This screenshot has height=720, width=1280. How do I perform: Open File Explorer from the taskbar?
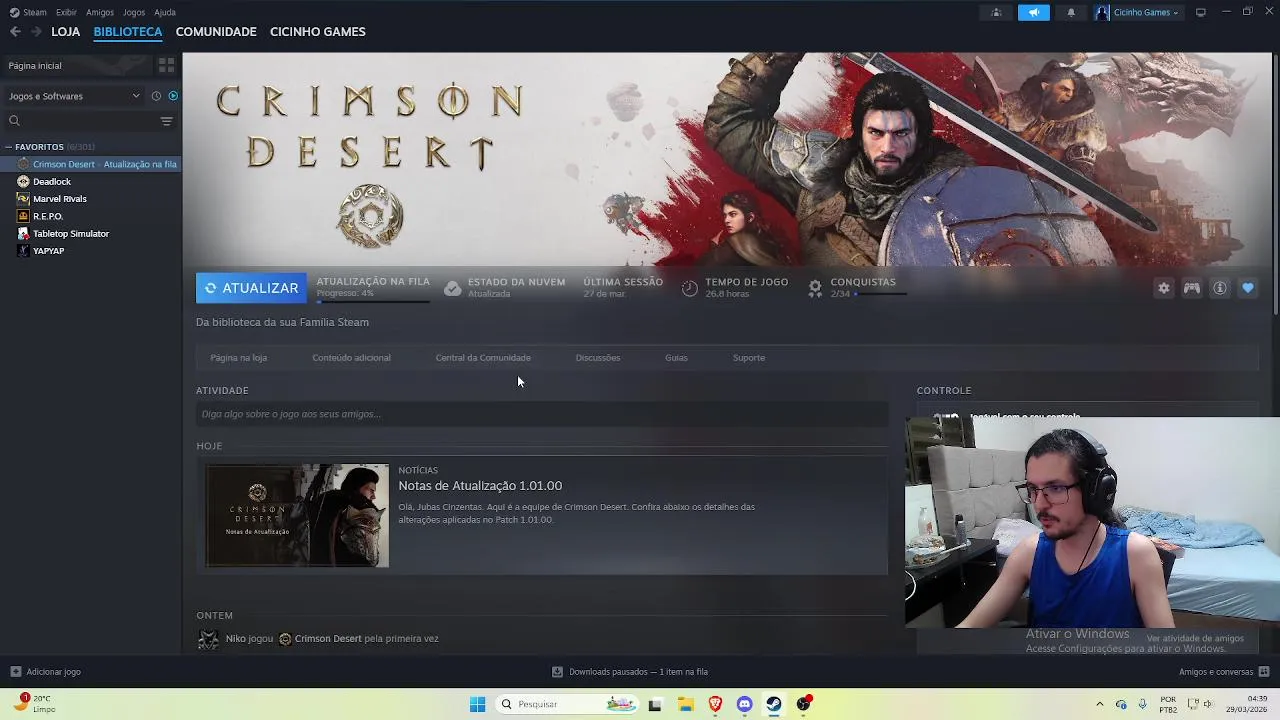point(685,704)
